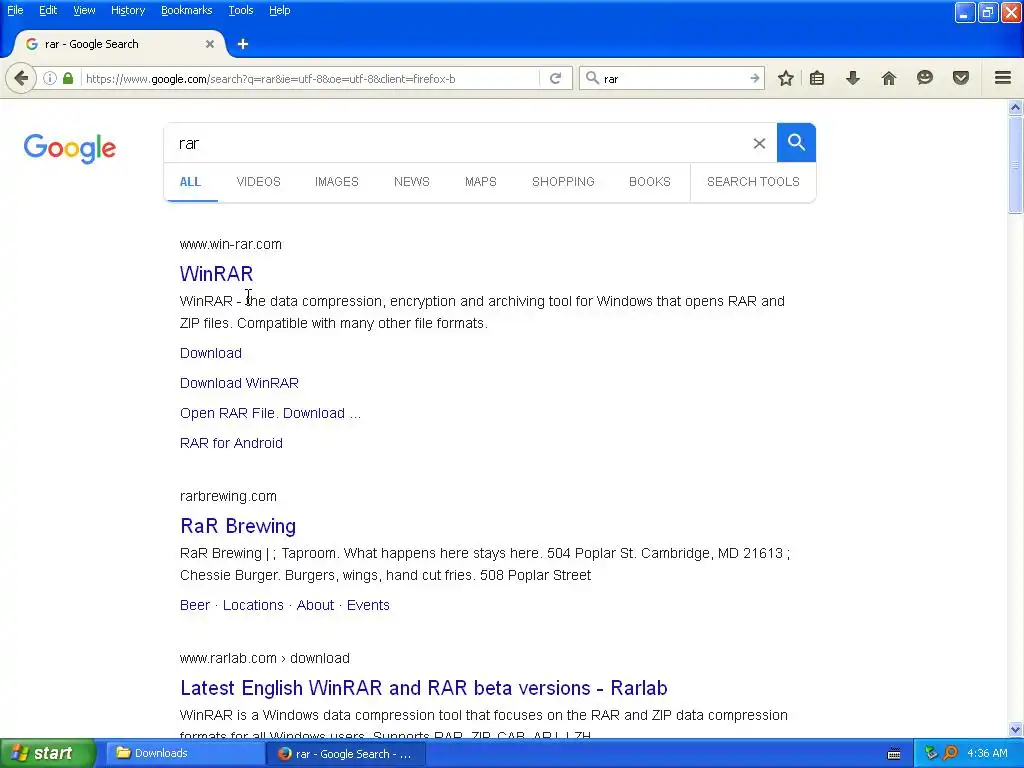Open the View menu
The width and height of the screenshot is (1024, 768).
click(x=84, y=10)
